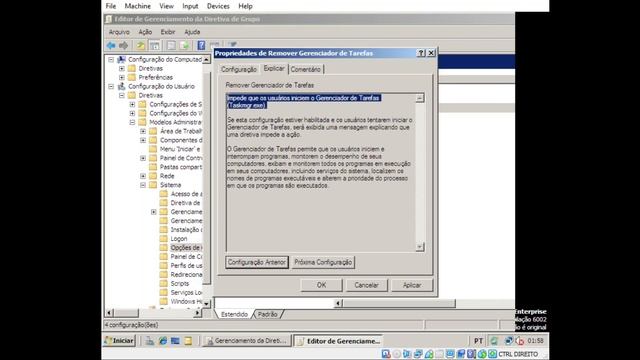Click the Filter funnel toolbar icon
Viewport: 640px width, 360px height.
233,44
